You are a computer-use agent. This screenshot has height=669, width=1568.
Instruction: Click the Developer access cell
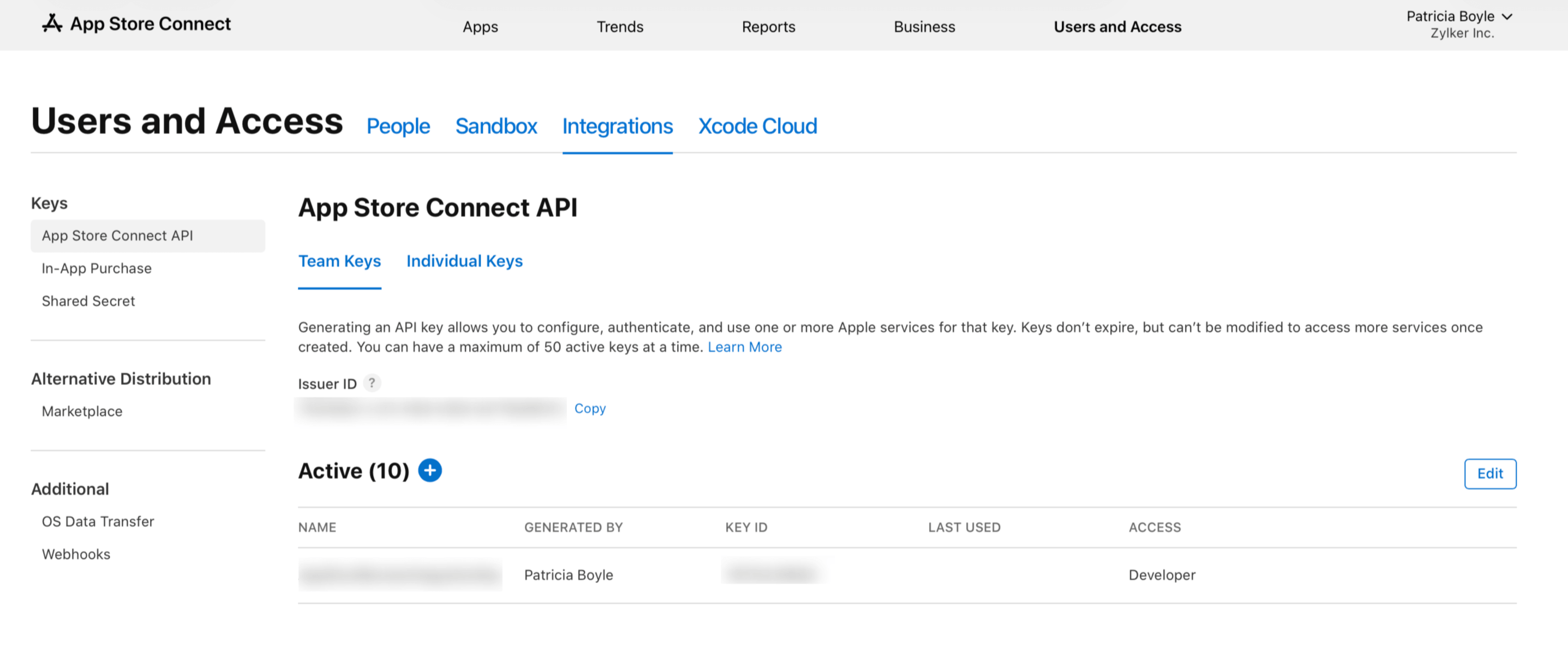tap(1162, 575)
